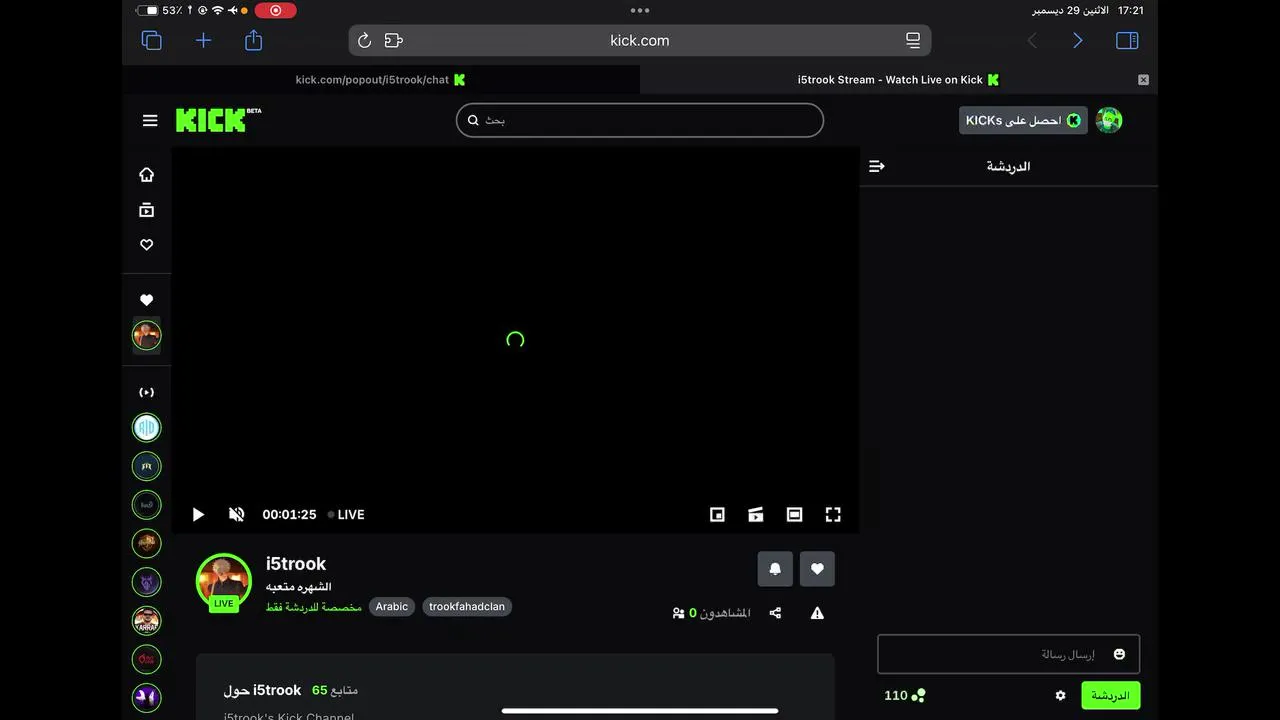This screenshot has width=1280, height=720.
Task: Open the outlined heart Following icon in sidebar
Action: [x=147, y=245]
